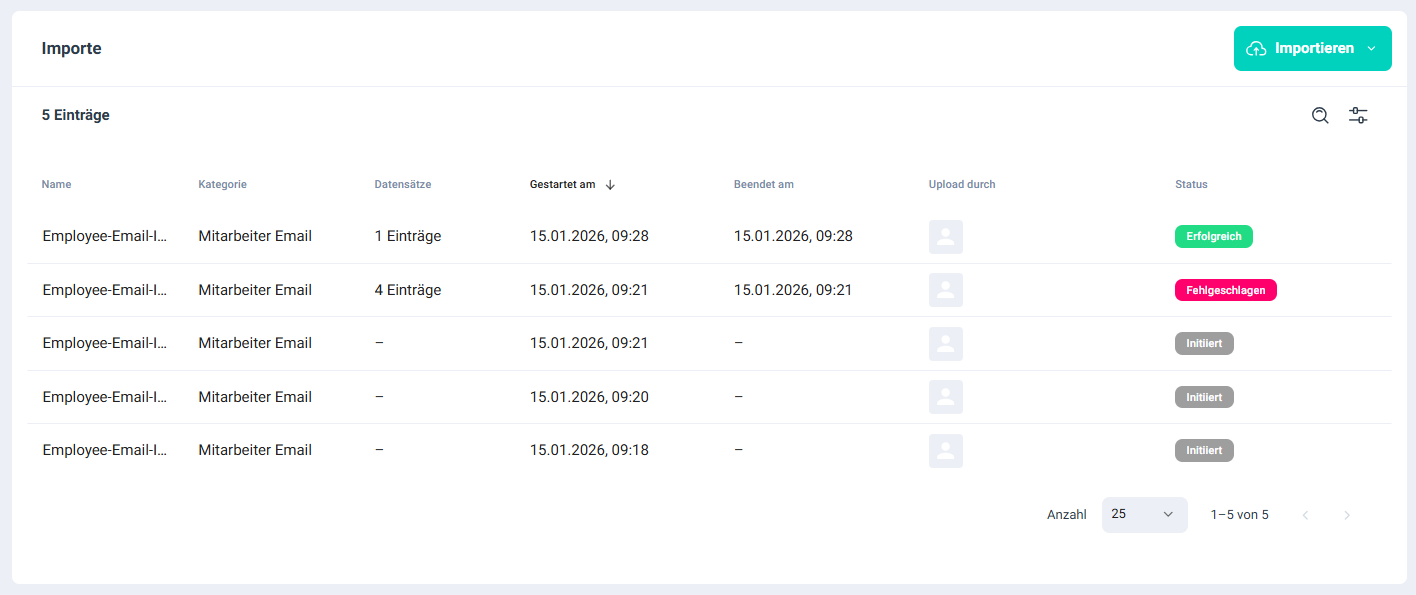This screenshot has height=595, width=1416.
Task: Click the search magnifier icon
Action: 1320,116
